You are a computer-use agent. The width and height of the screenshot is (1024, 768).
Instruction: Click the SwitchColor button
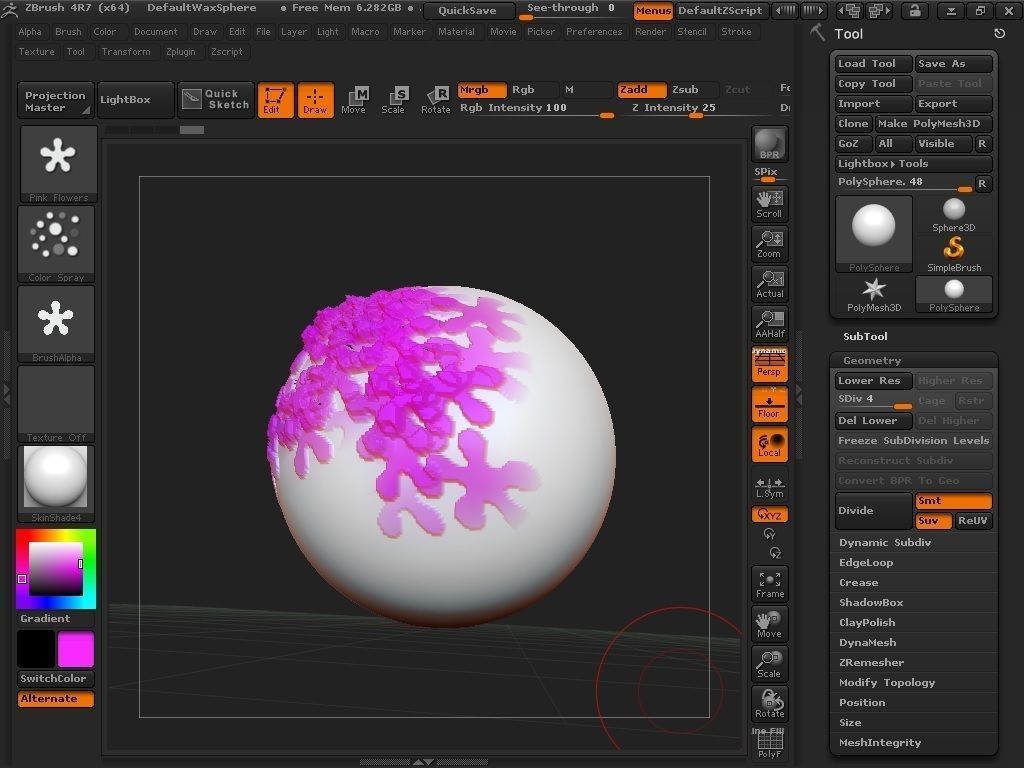56,679
